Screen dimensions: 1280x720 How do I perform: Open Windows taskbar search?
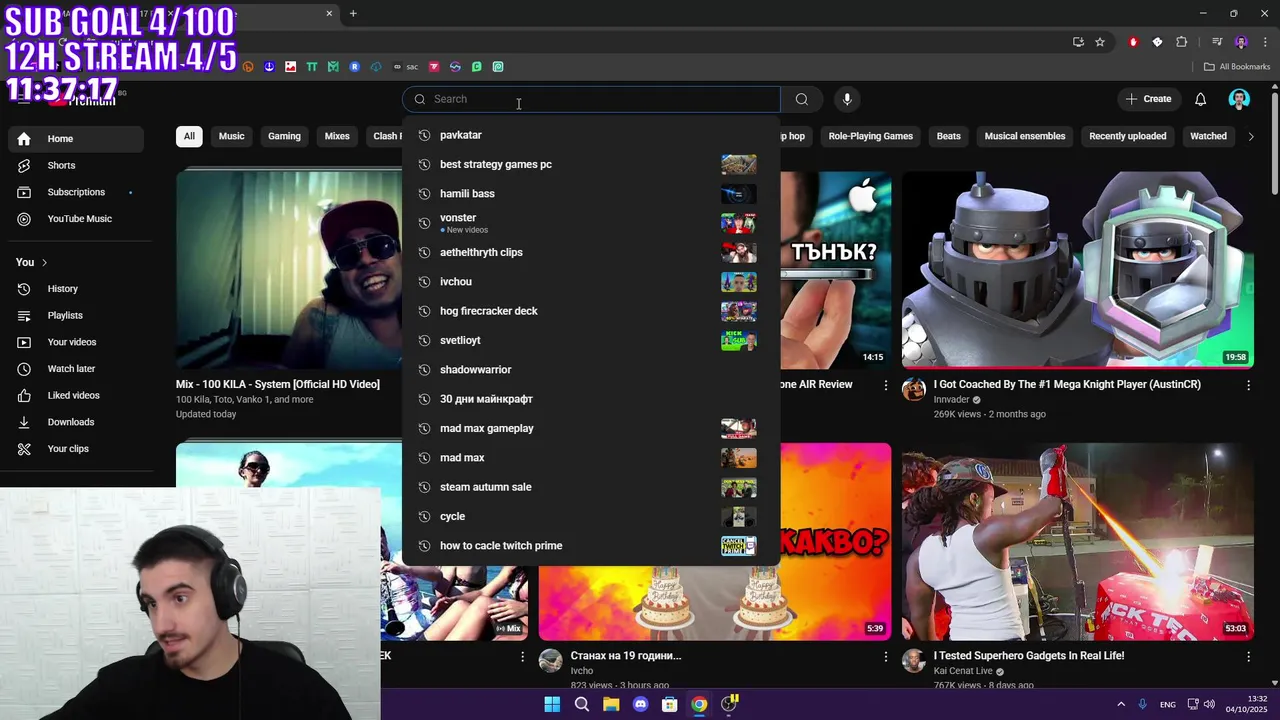point(581,704)
